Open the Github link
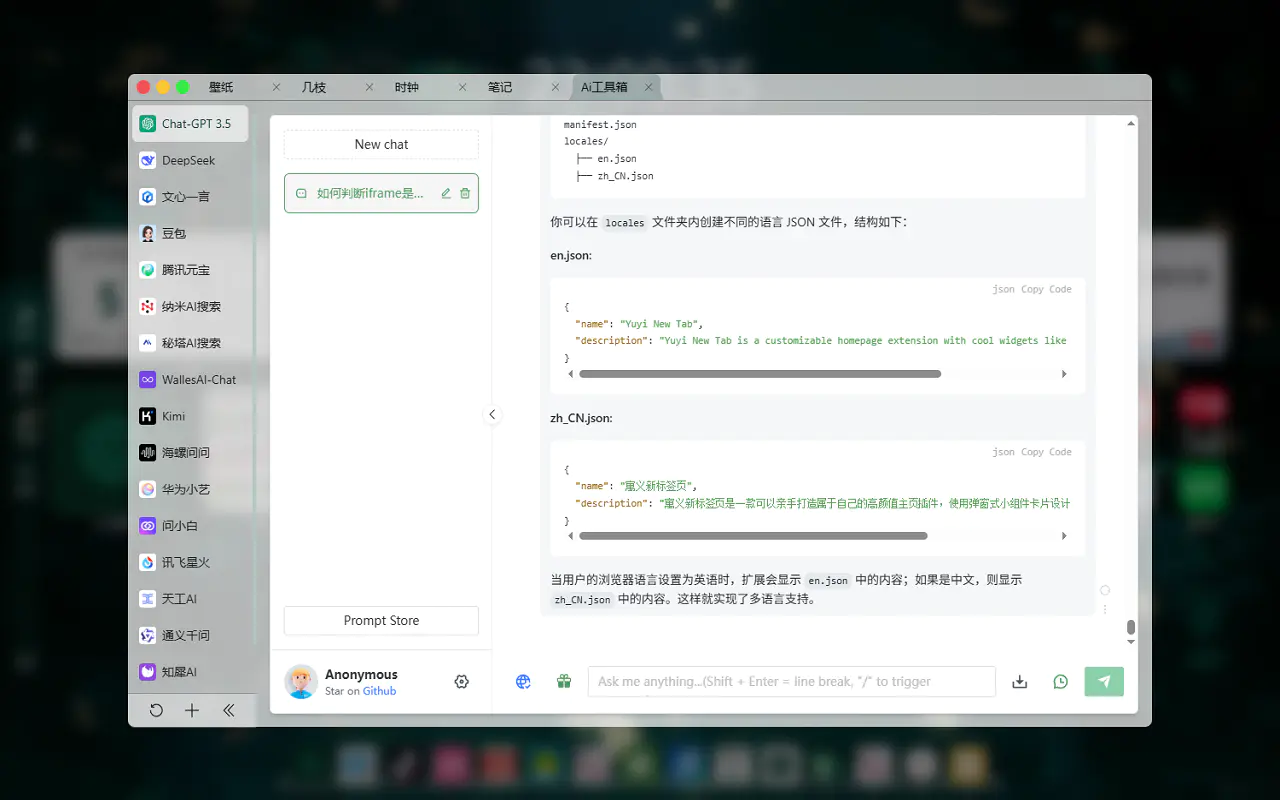 (x=379, y=691)
